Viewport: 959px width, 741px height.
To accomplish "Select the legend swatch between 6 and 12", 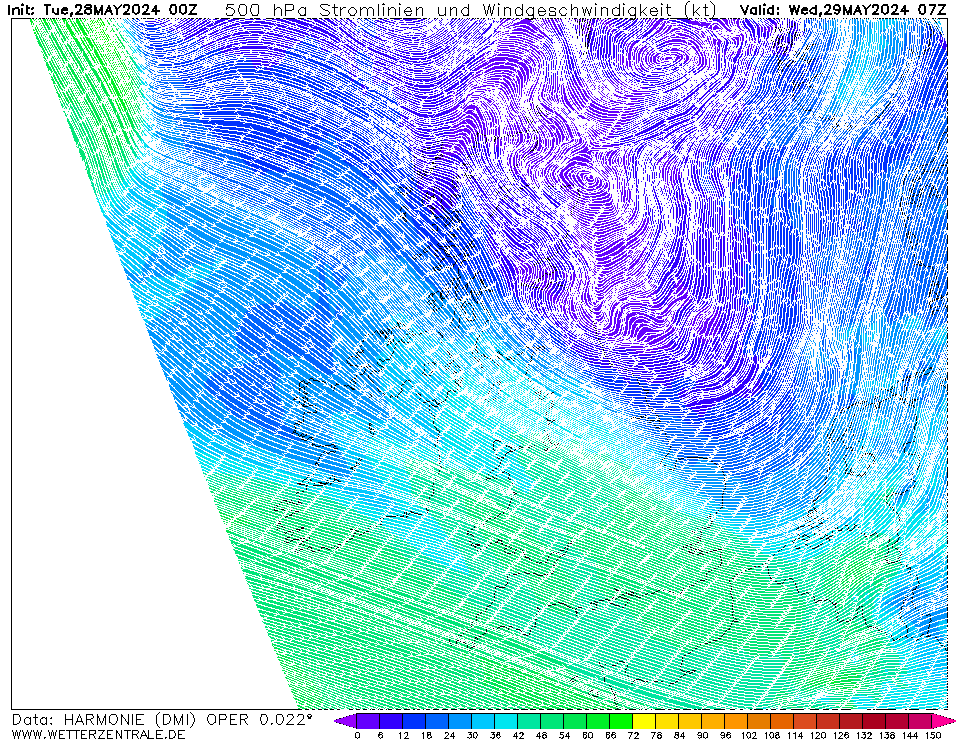I will pos(391,721).
